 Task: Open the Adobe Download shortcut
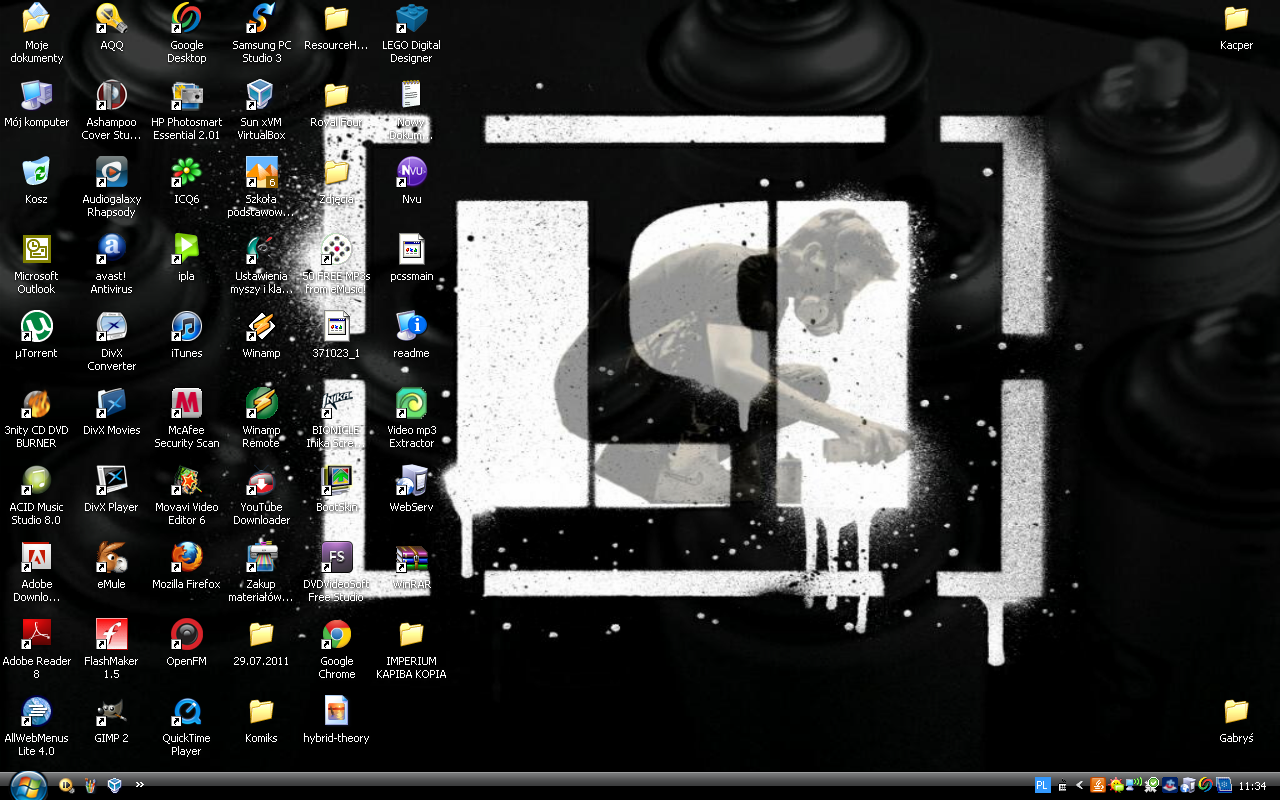(x=37, y=572)
